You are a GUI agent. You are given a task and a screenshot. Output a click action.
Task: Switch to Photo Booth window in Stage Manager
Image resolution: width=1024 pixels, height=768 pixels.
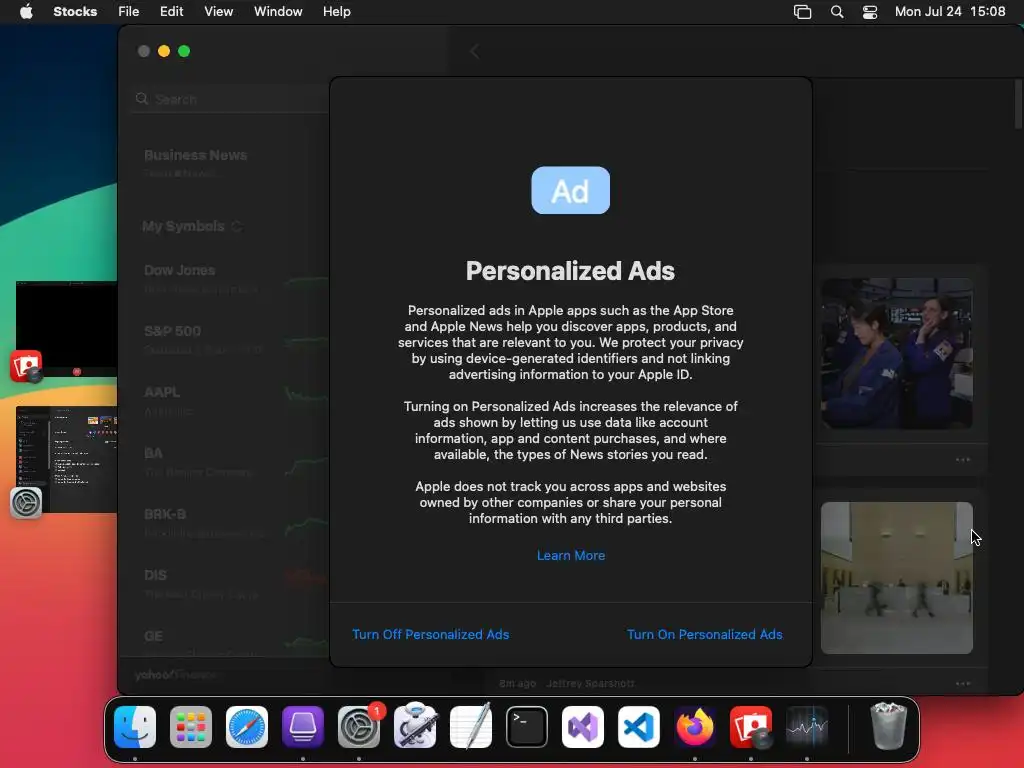(x=67, y=329)
